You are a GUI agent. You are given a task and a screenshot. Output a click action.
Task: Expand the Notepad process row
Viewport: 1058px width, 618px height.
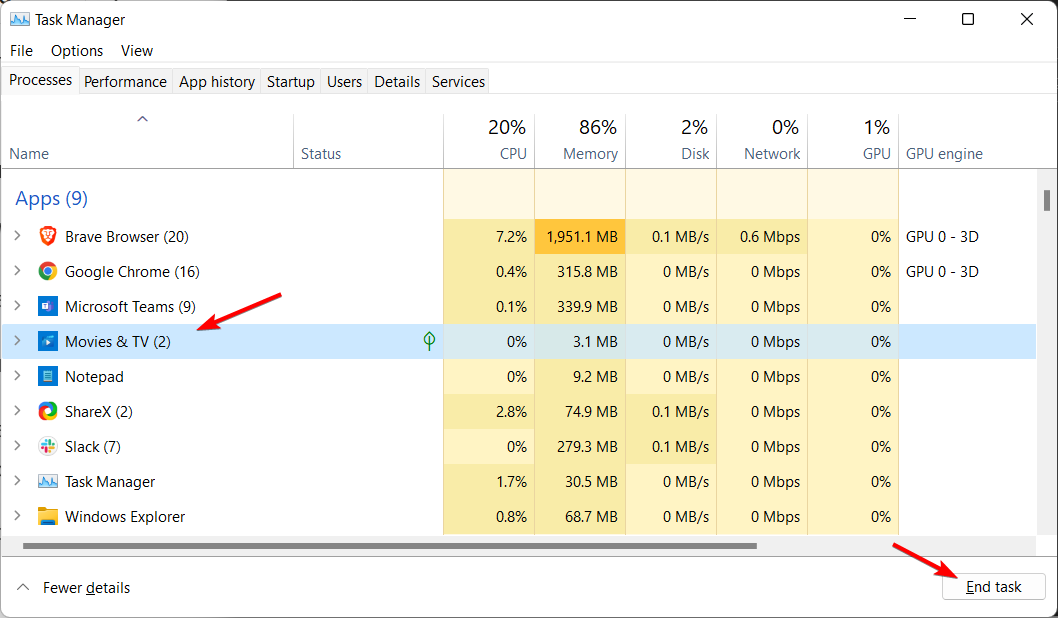pyautogui.click(x=18, y=376)
